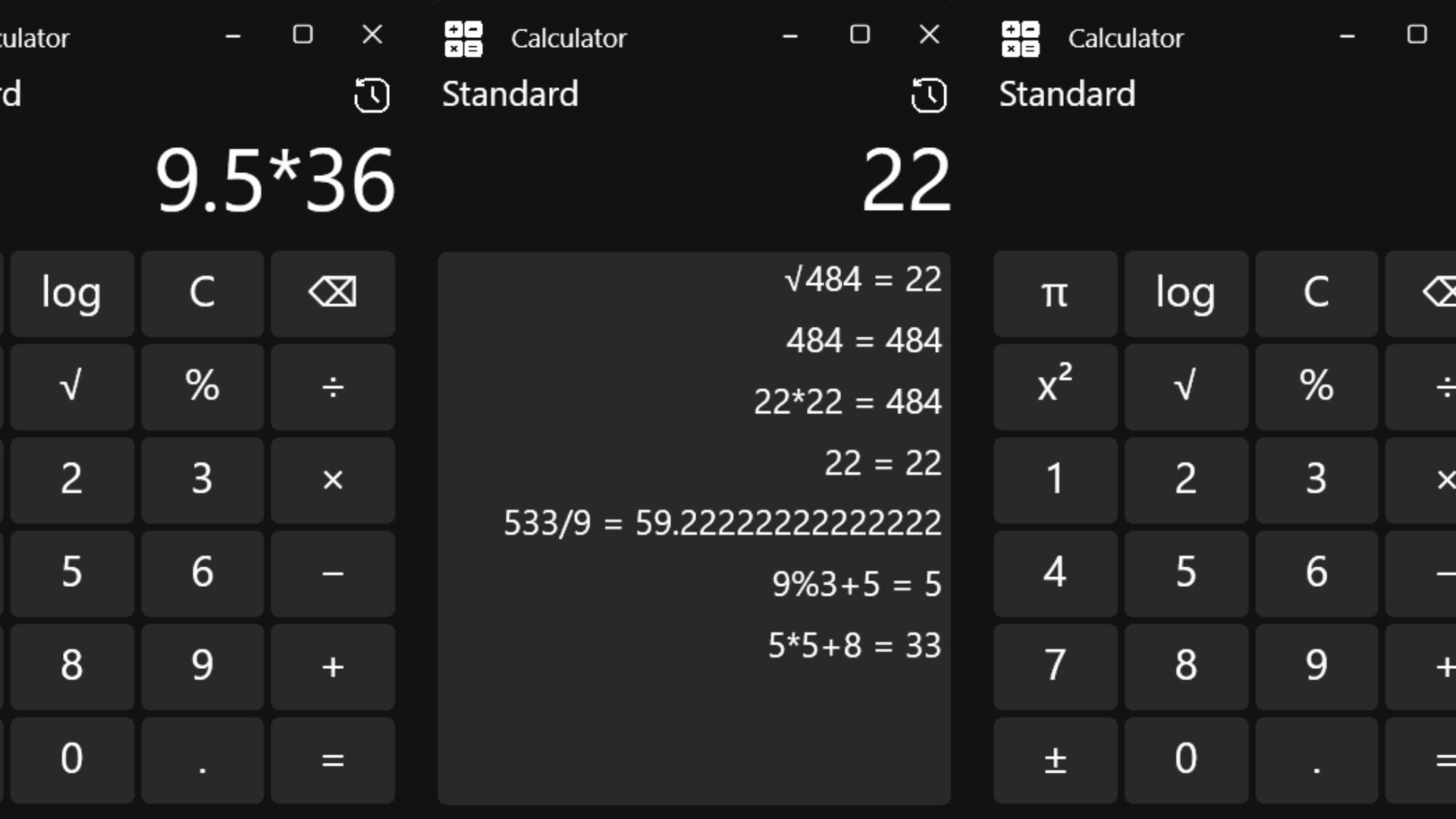Image resolution: width=1456 pixels, height=819 pixels.
Task: Open the history panel icon
Action: (930, 96)
